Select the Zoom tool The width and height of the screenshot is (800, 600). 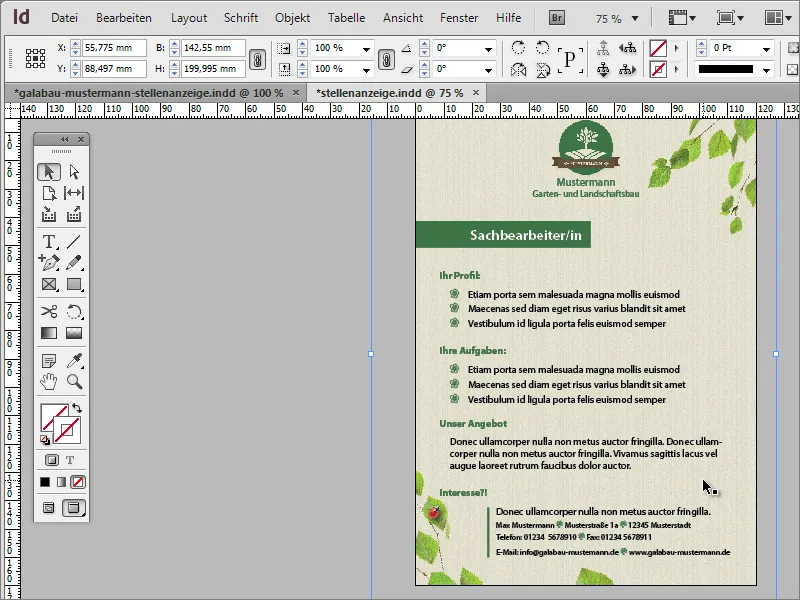pyautogui.click(x=74, y=382)
